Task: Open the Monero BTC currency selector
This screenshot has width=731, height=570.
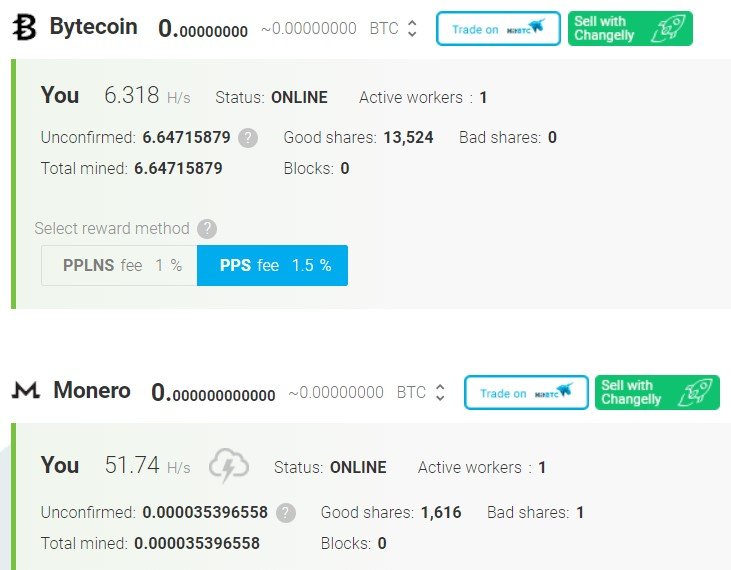Action: (439, 393)
